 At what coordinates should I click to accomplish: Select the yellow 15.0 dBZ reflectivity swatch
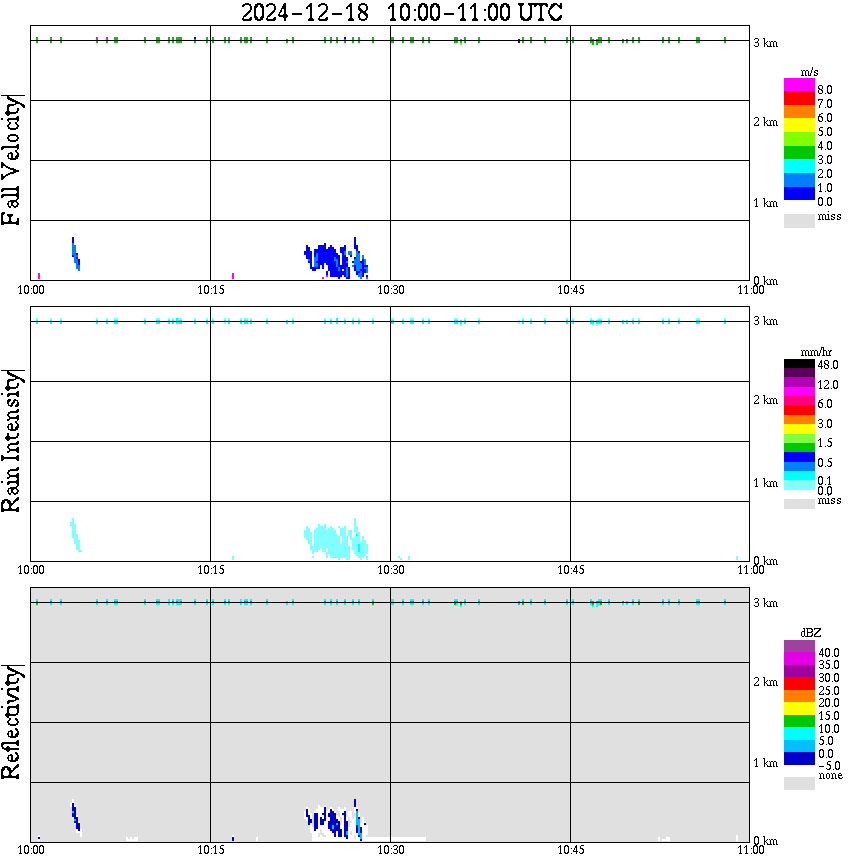coord(799,709)
